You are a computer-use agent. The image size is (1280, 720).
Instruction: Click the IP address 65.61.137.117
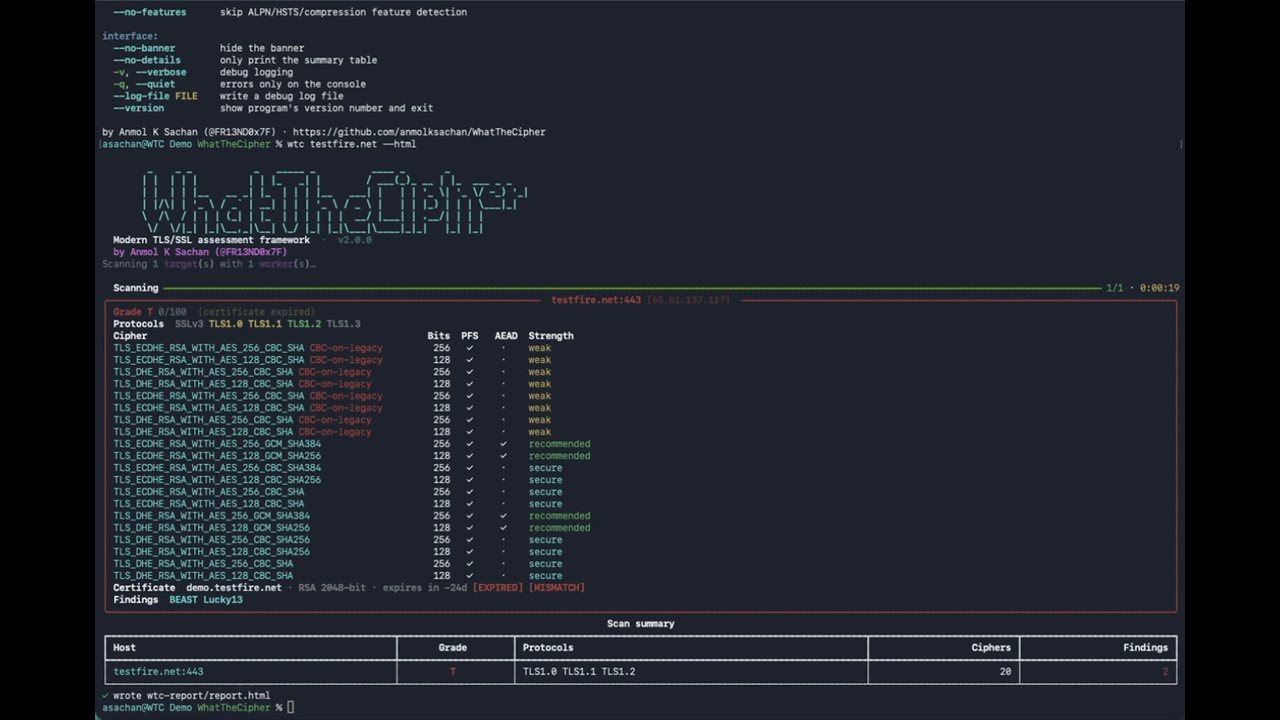tap(688, 300)
